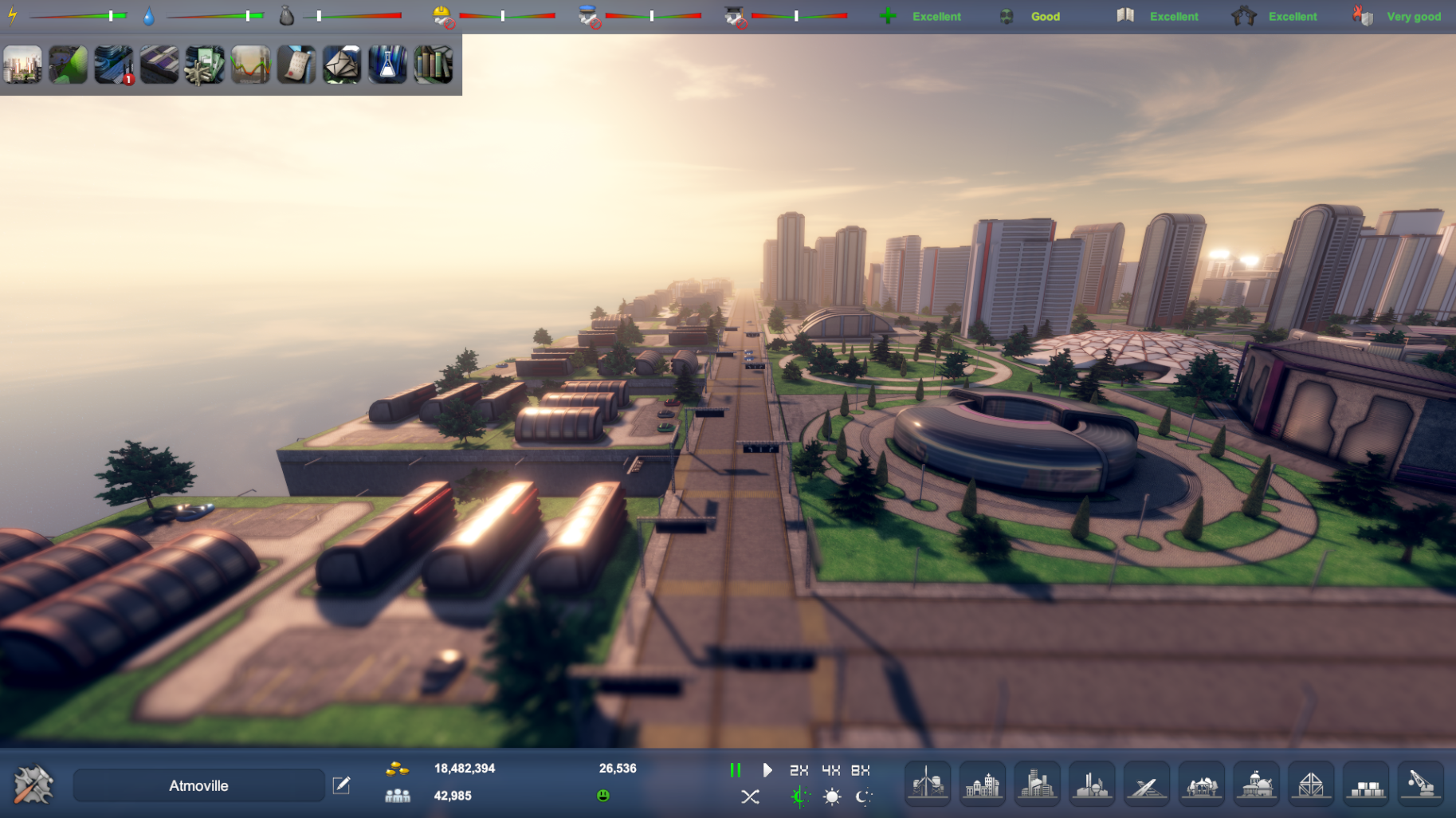Click the Excellent crime rating text

click(1293, 17)
